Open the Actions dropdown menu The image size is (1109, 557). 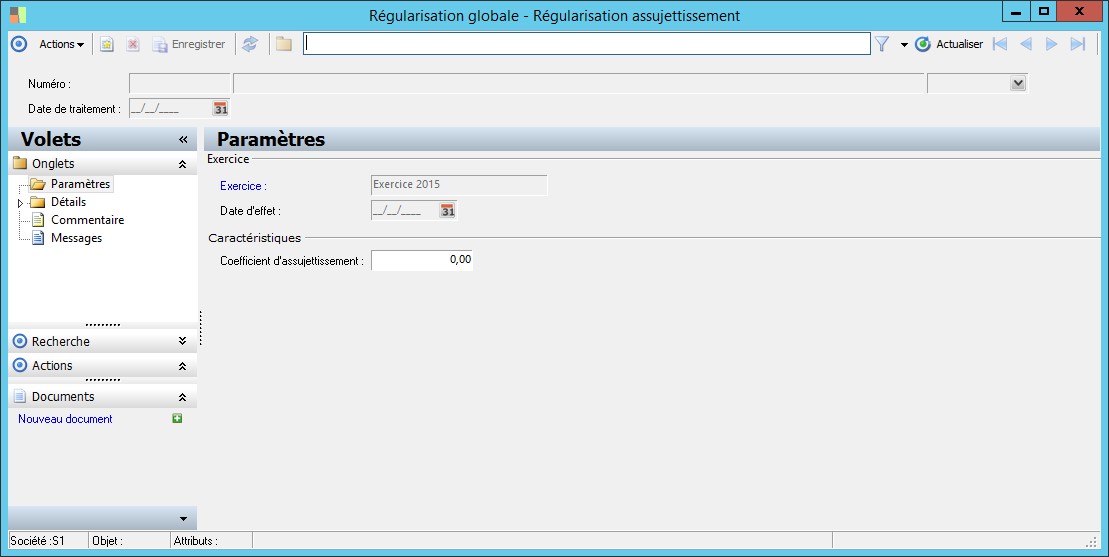[x=62, y=44]
